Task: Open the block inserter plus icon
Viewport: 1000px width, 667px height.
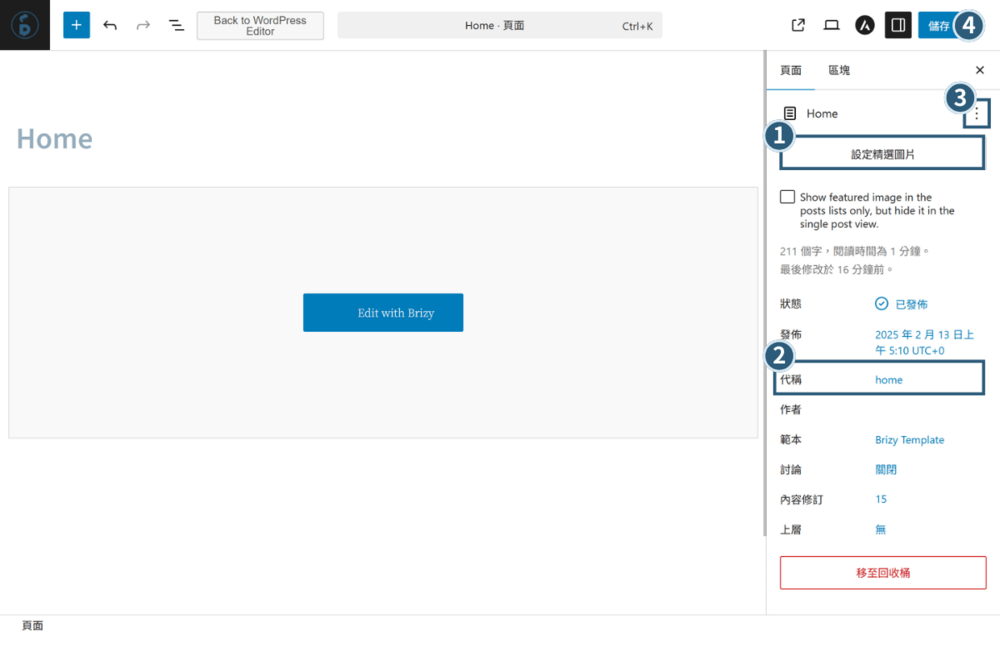Action: point(76,24)
